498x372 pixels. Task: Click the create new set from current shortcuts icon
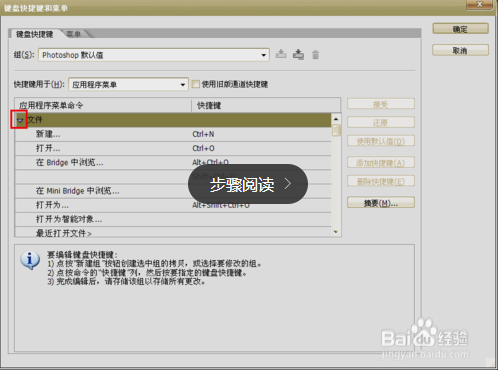(x=298, y=54)
